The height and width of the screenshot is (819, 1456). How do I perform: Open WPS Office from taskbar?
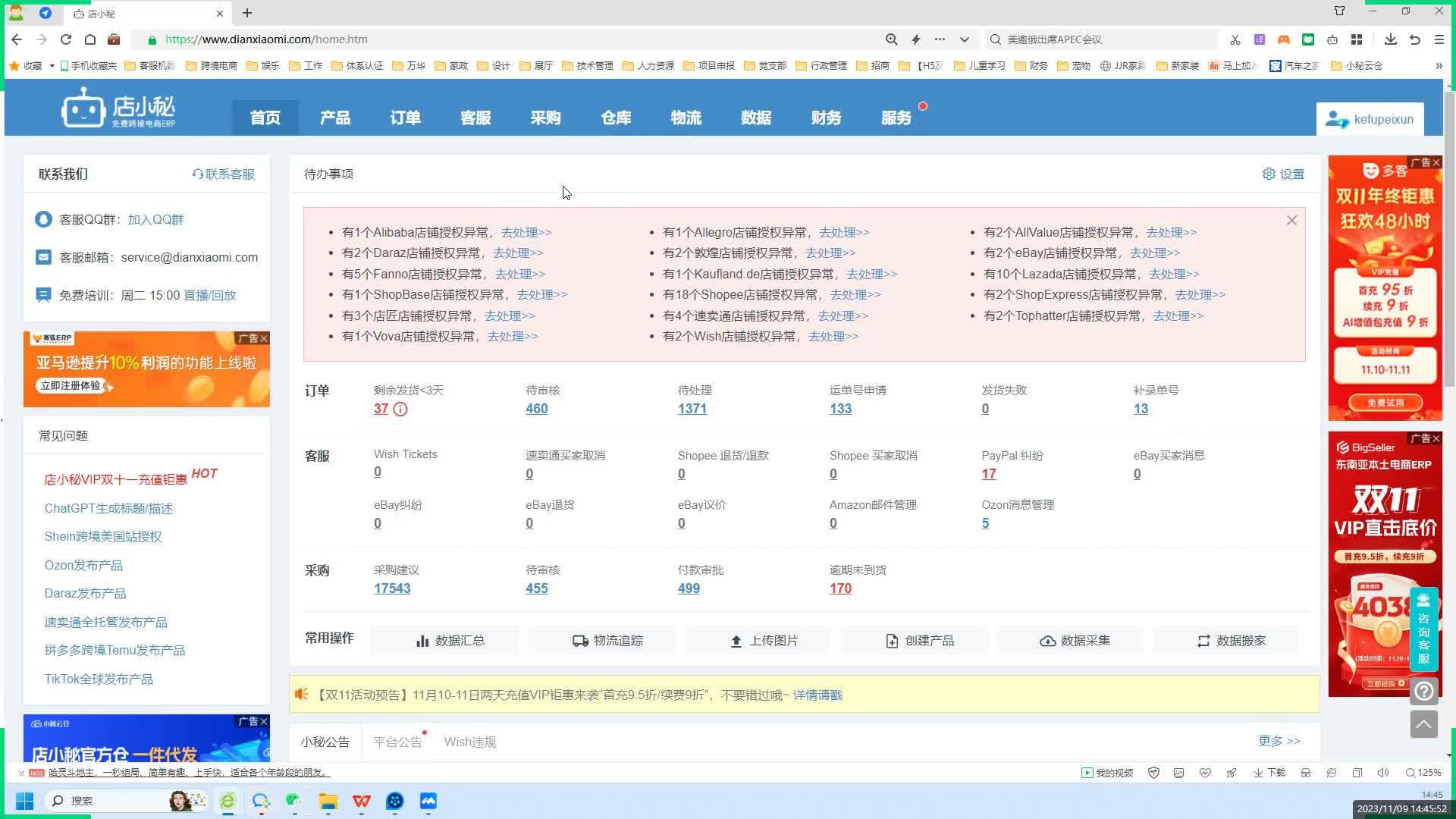[x=362, y=801]
